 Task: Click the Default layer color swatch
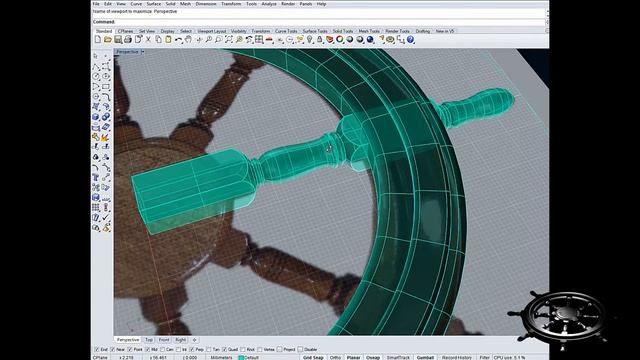[241, 358]
